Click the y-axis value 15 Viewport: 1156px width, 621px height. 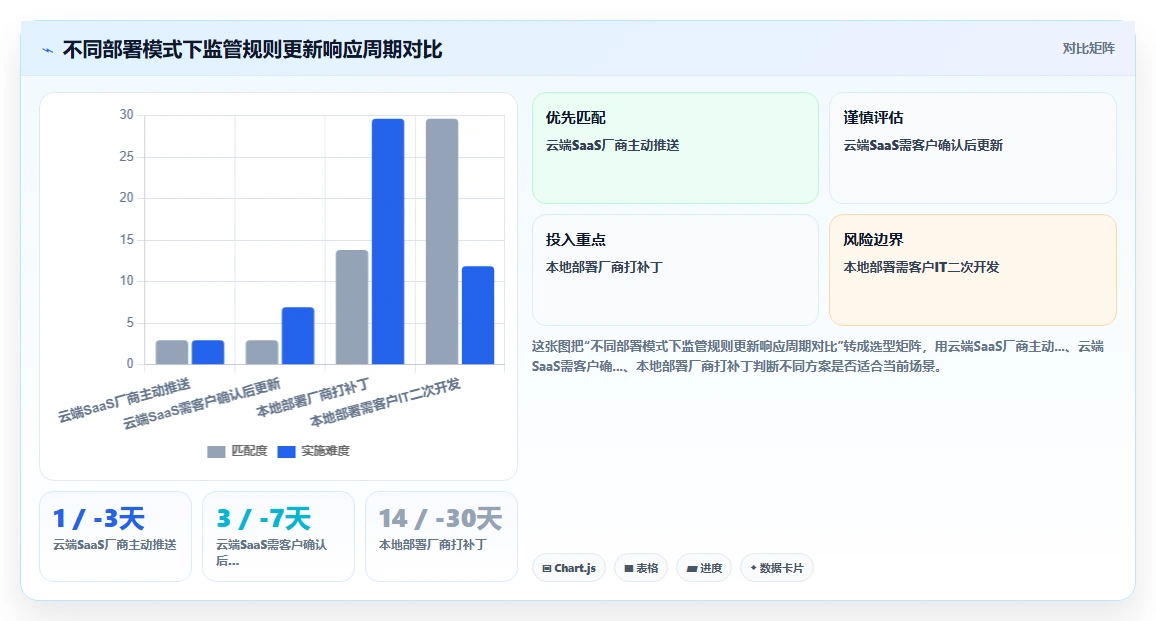point(127,240)
